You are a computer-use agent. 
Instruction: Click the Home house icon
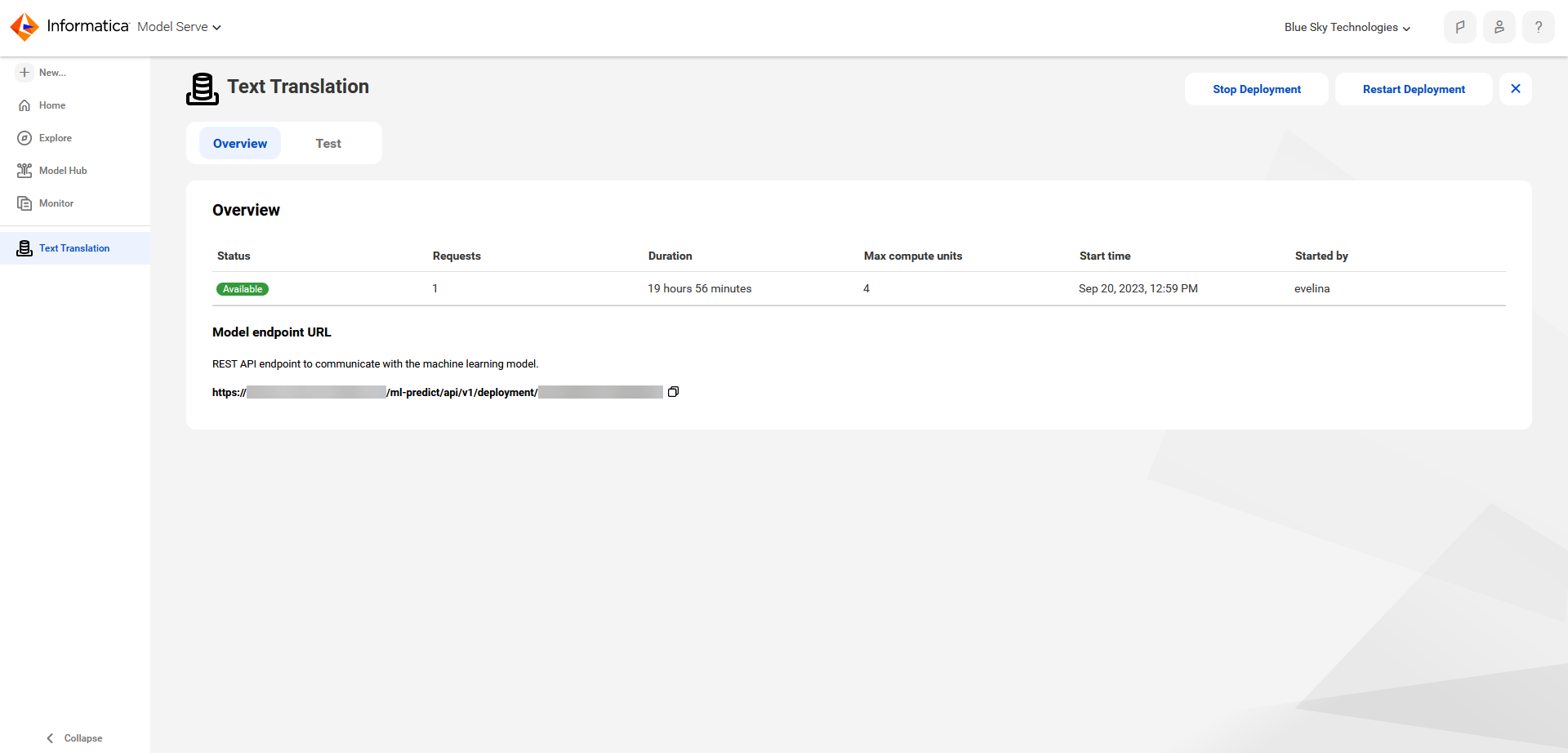point(24,105)
